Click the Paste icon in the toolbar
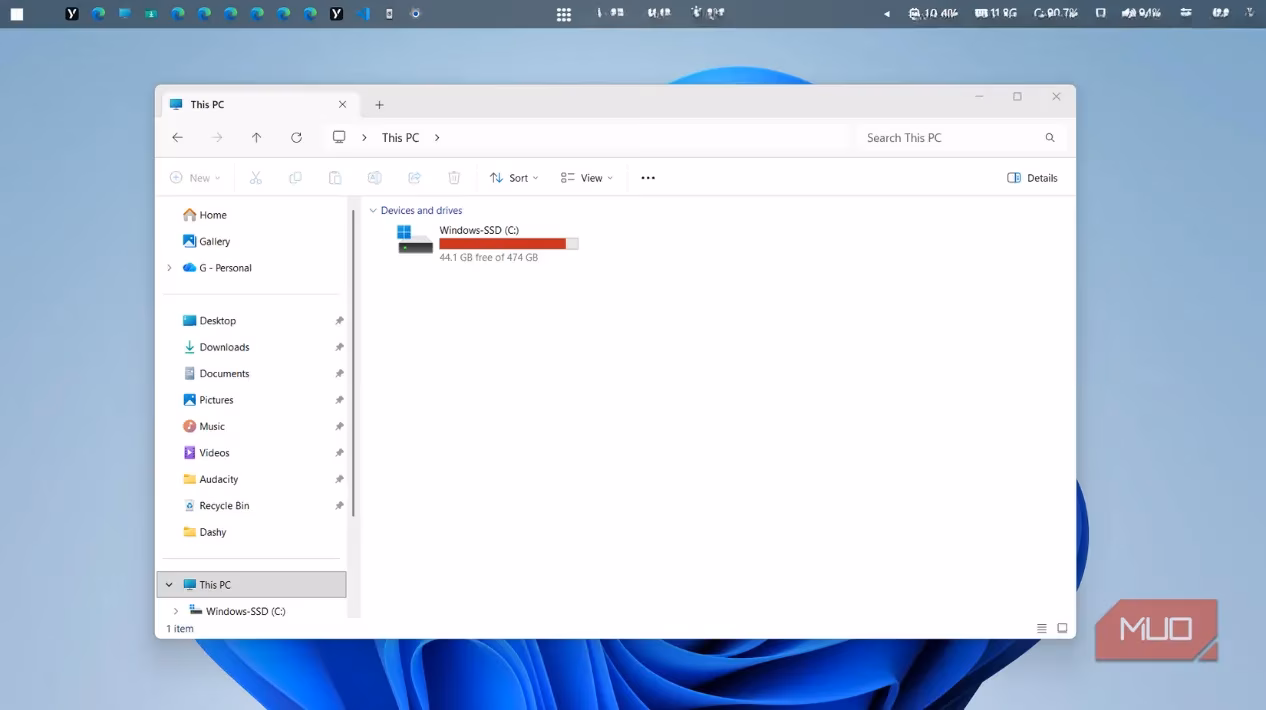This screenshot has height=710, width=1266. [335, 177]
